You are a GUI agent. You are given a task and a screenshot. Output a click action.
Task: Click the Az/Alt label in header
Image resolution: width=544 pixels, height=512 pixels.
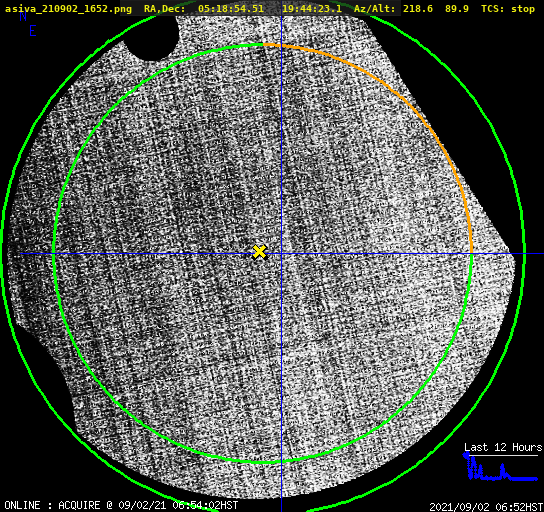pyautogui.click(x=374, y=9)
